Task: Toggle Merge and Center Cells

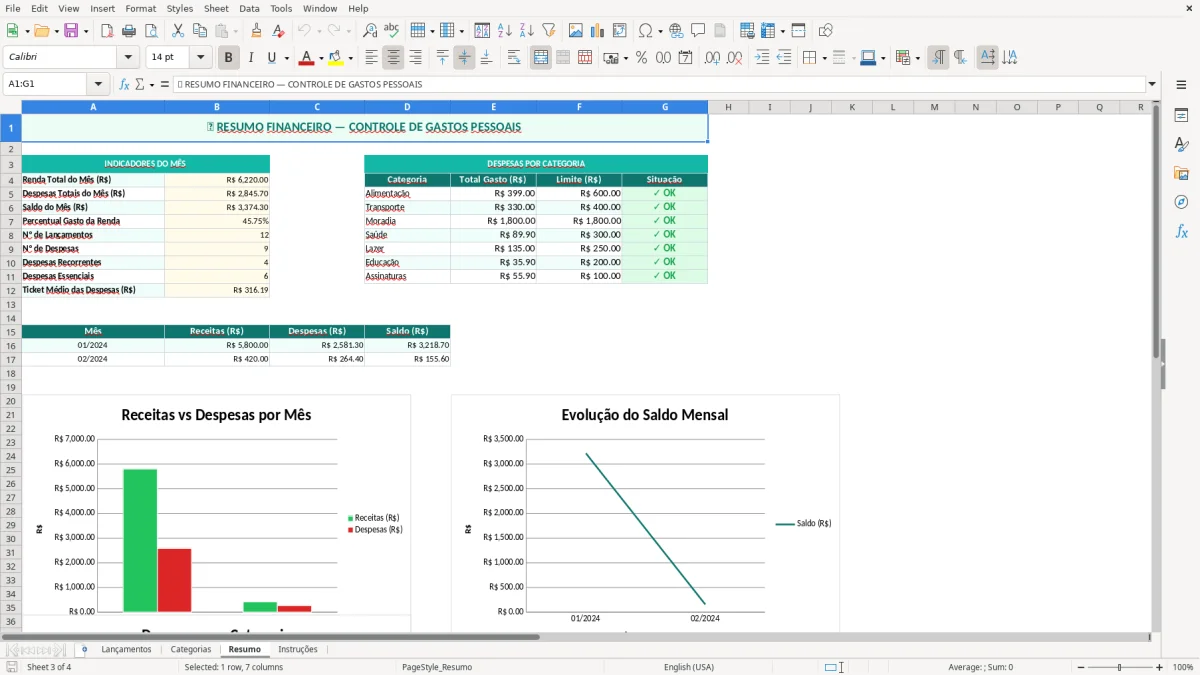Action: (541, 58)
